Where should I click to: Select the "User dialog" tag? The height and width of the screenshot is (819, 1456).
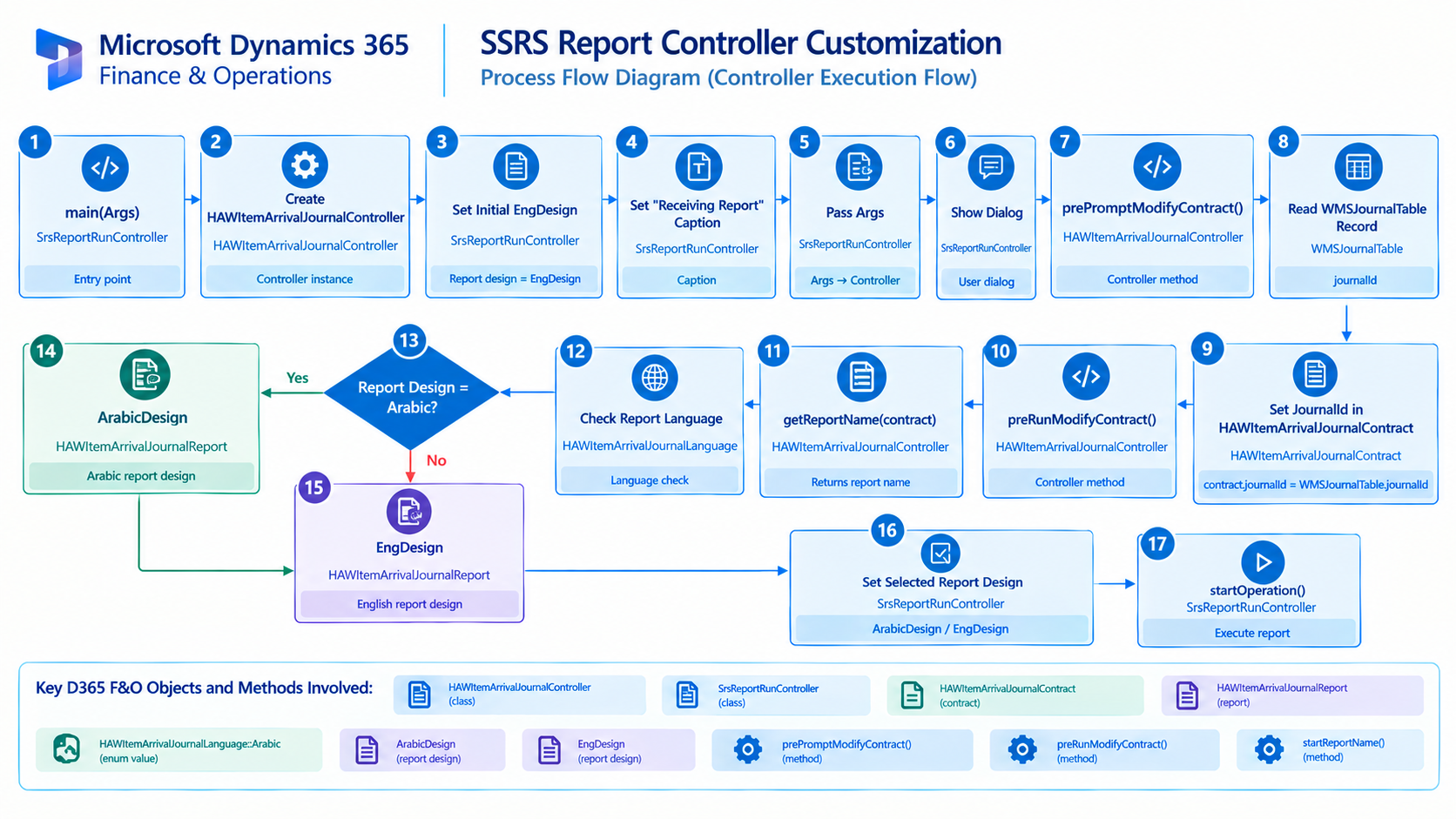click(987, 282)
